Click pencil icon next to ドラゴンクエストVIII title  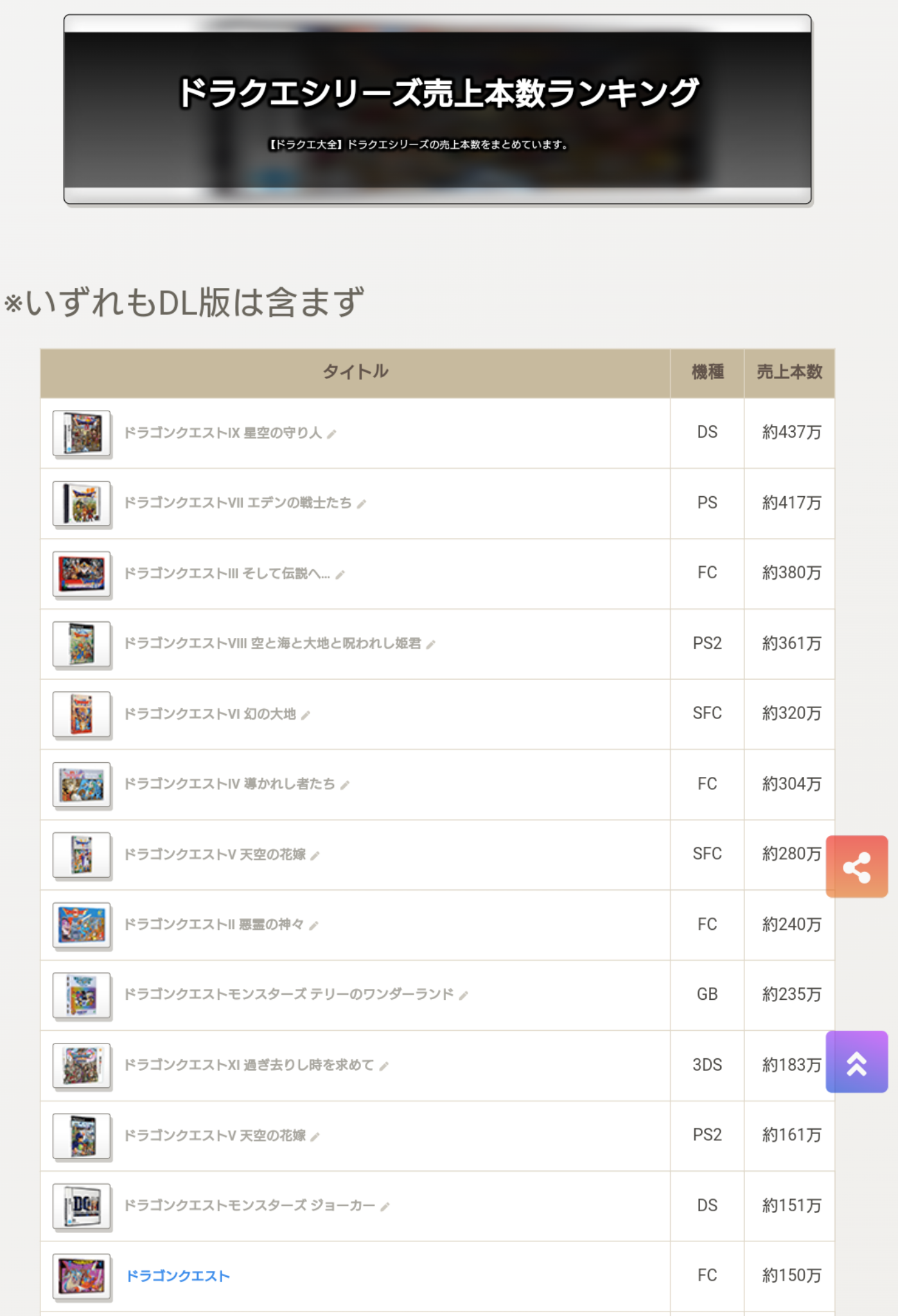[x=431, y=645]
